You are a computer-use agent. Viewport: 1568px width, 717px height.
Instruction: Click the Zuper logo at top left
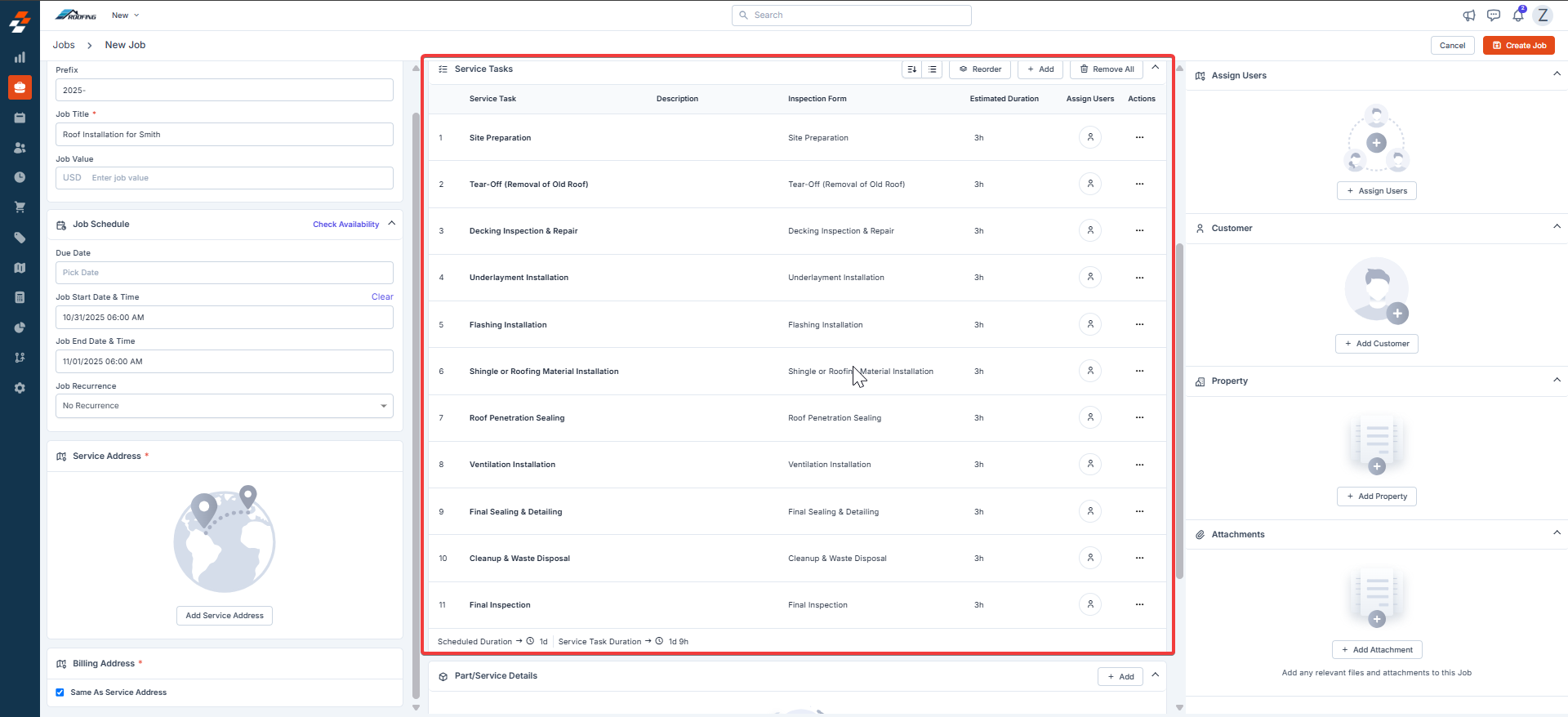(x=20, y=21)
